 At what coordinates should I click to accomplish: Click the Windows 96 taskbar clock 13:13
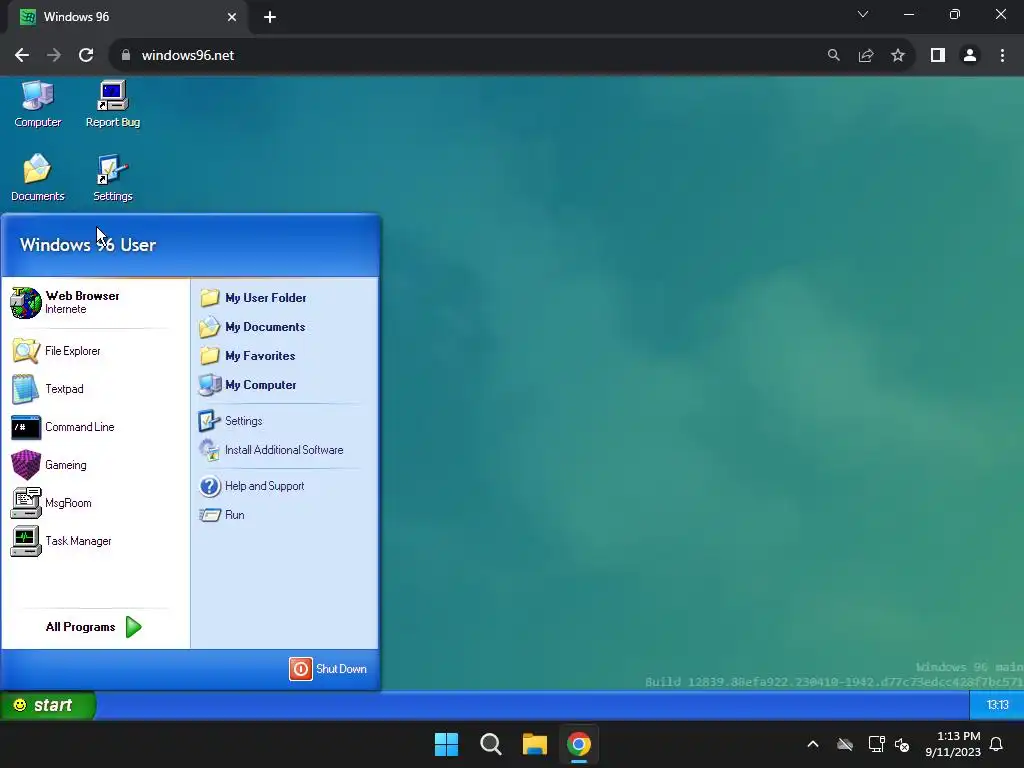(x=997, y=705)
